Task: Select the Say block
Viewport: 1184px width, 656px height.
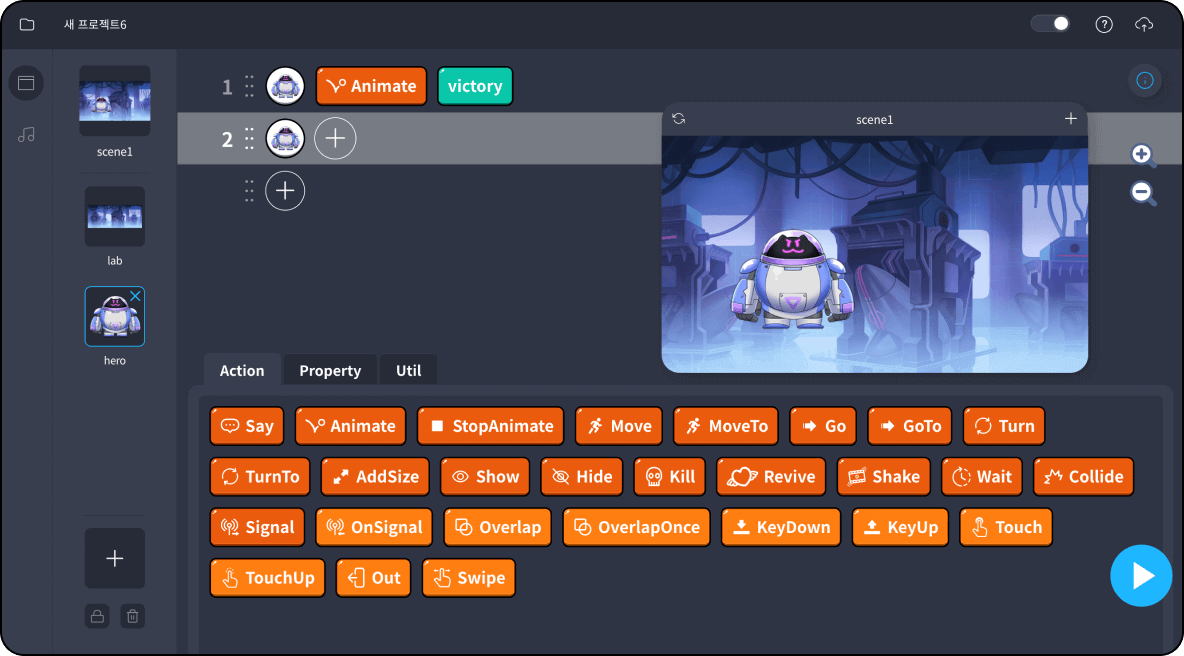Action: [x=247, y=427]
